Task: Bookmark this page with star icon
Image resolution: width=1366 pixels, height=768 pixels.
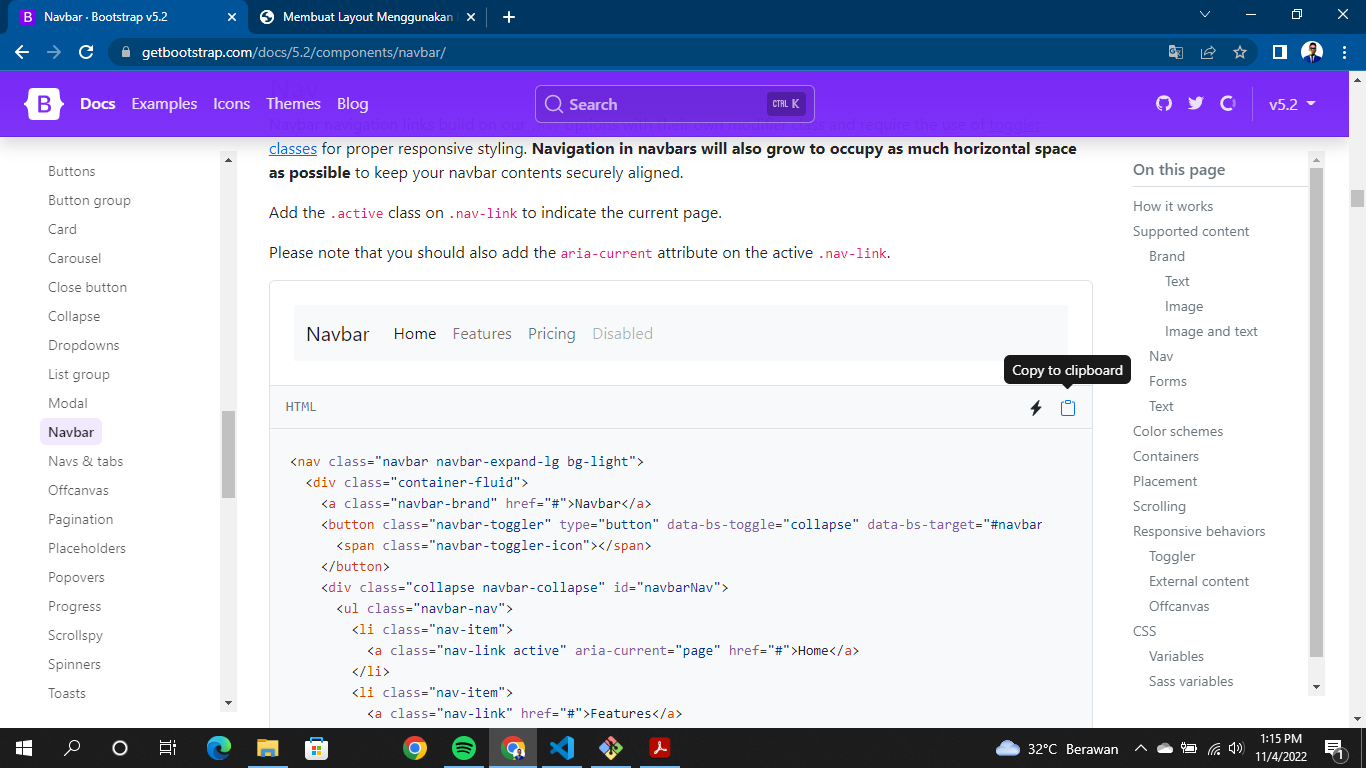Action: pyautogui.click(x=1240, y=52)
